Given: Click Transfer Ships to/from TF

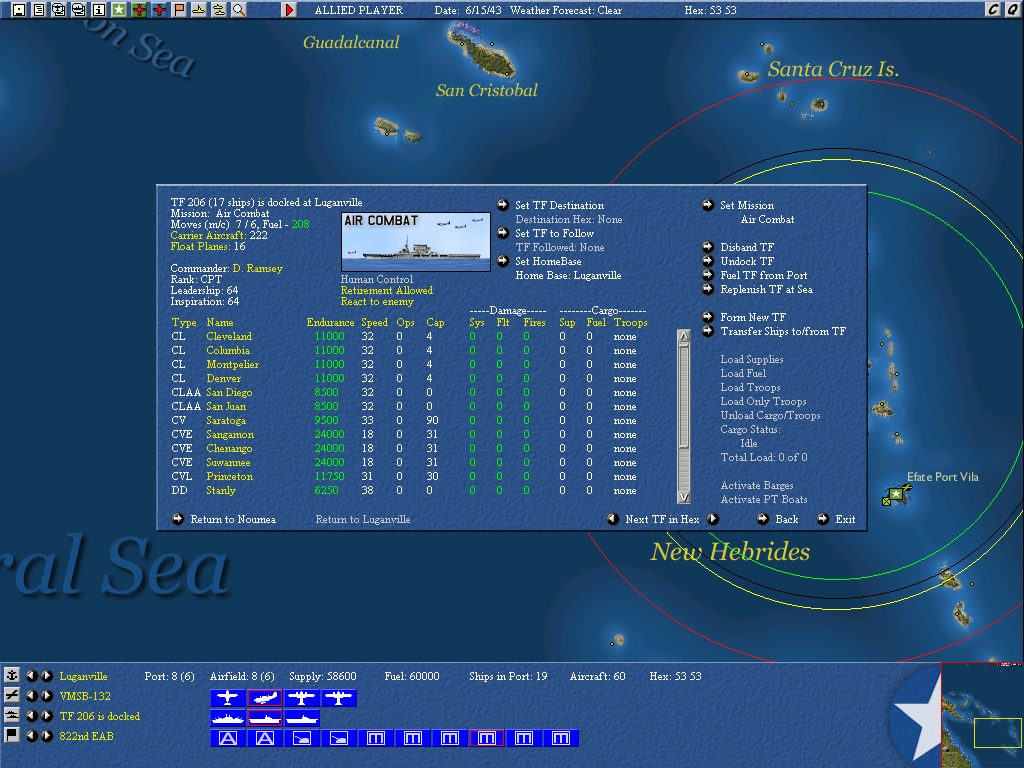Looking at the screenshot, I should (783, 331).
